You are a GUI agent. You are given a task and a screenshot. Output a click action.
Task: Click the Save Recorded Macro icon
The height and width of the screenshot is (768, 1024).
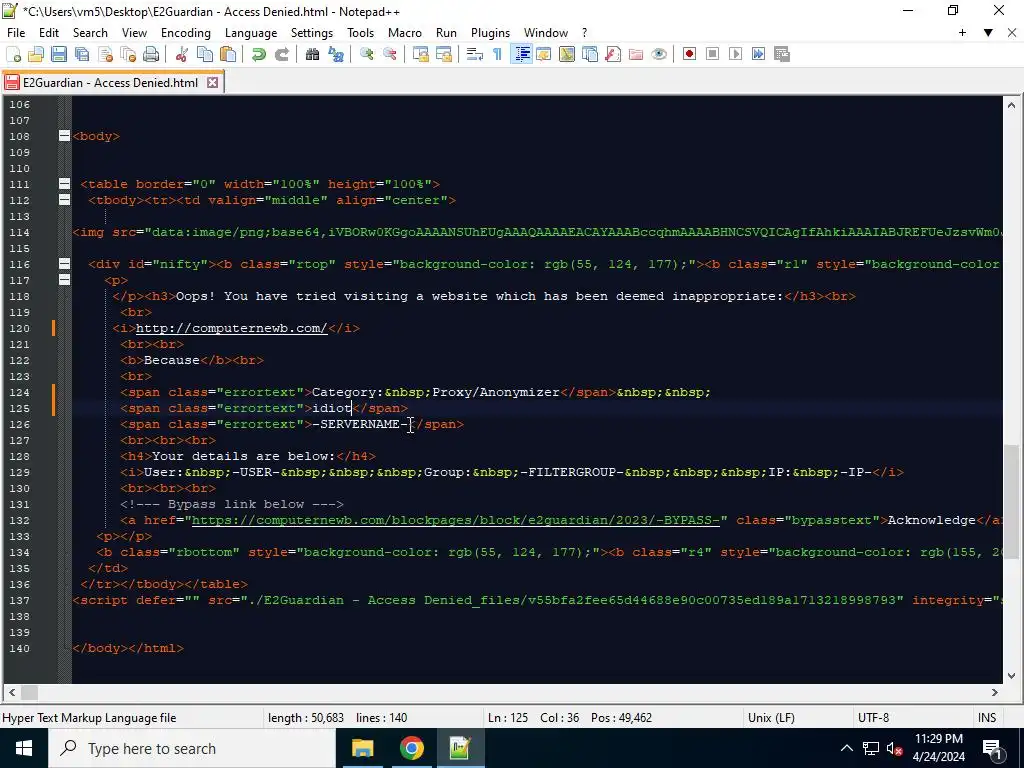[x=782, y=54]
